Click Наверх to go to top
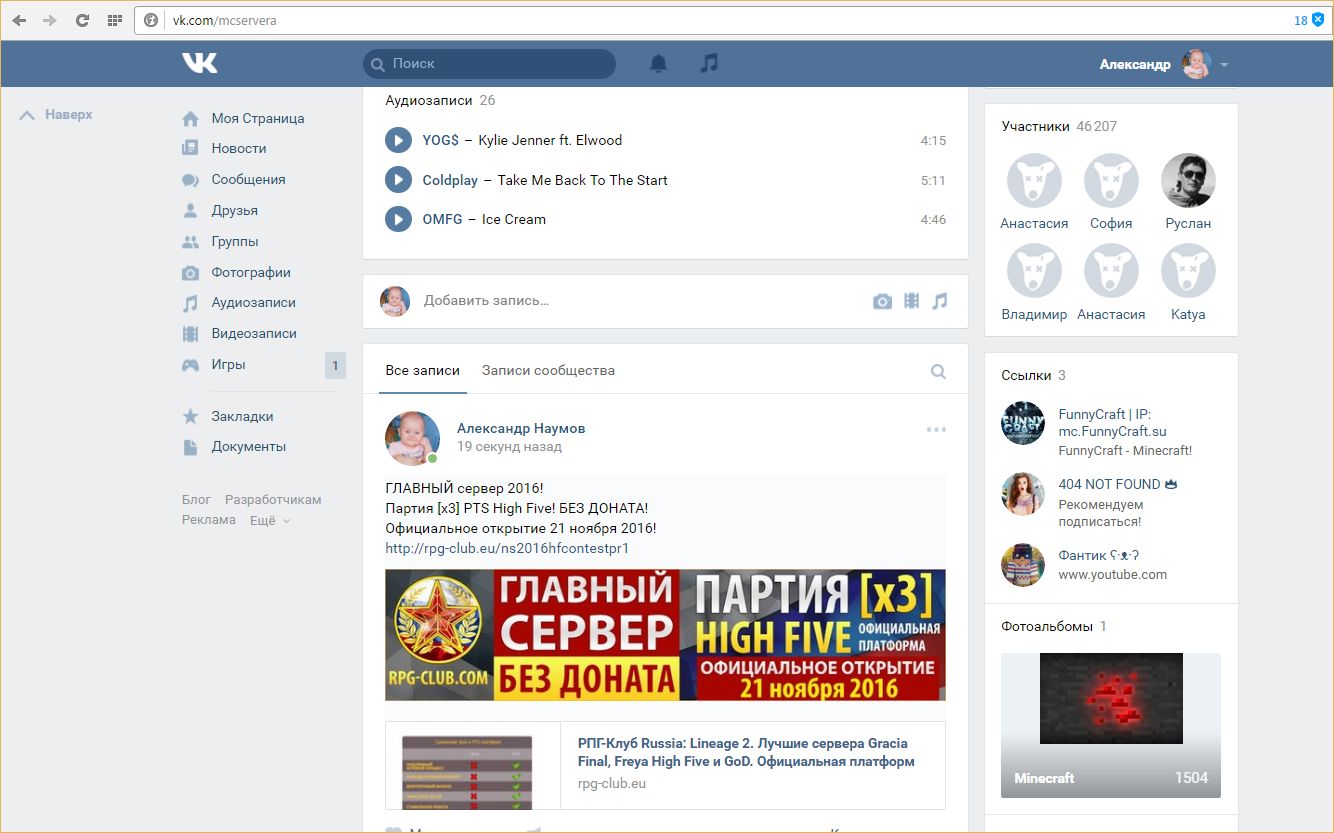The image size is (1334, 833). [57, 115]
